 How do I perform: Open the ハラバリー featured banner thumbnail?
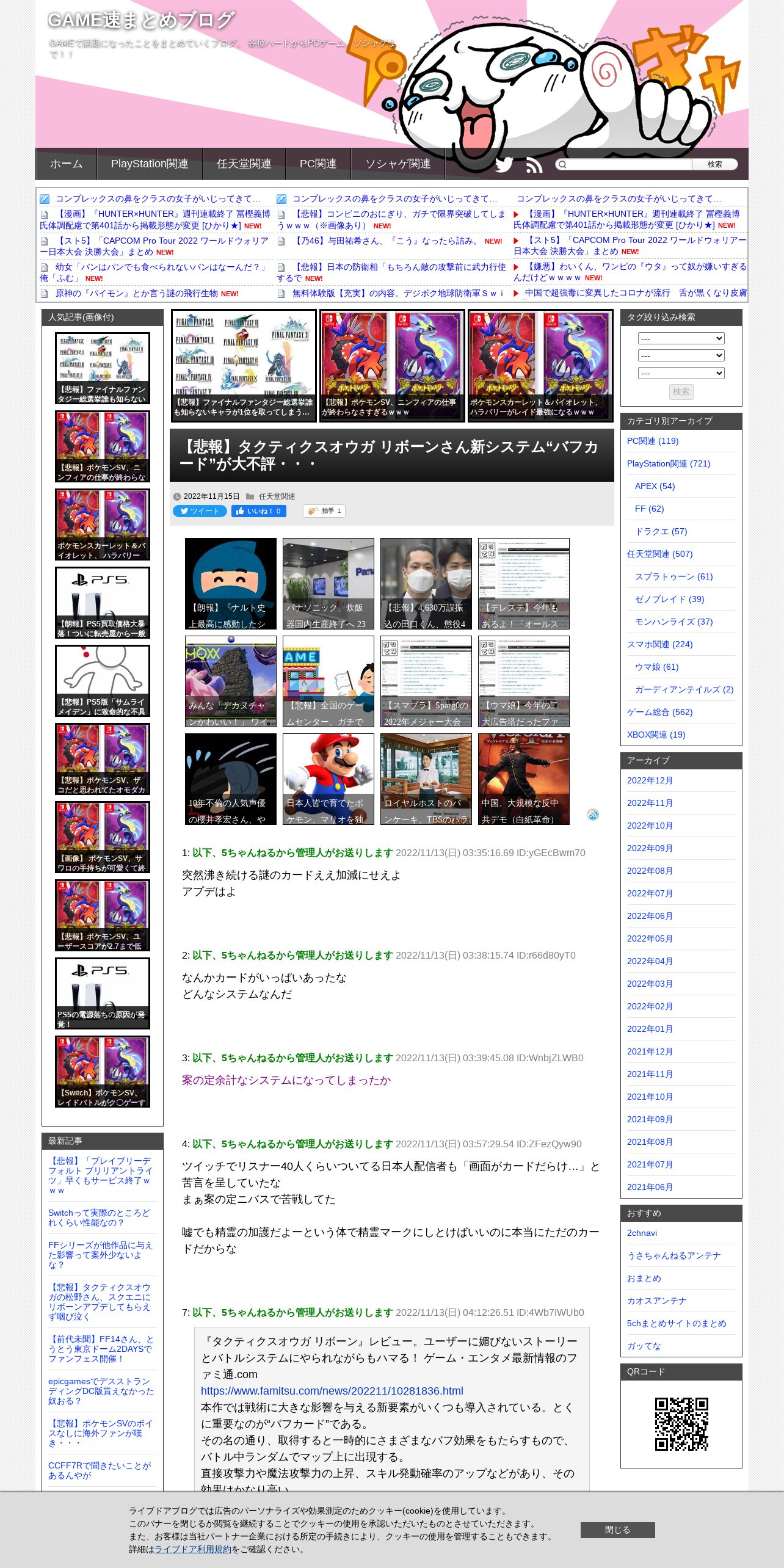pos(540,365)
